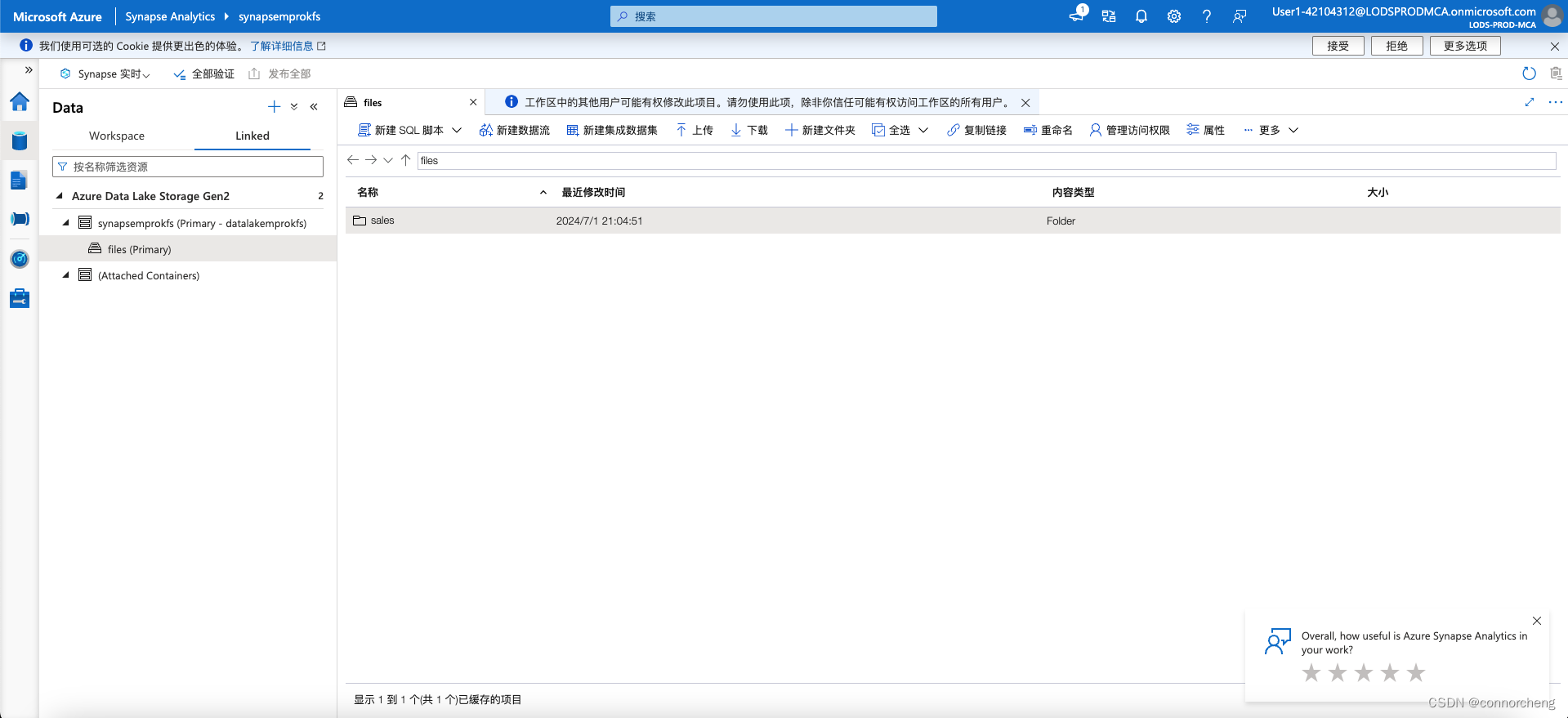Open the tab ellipsis more options
The height and width of the screenshot is (718, 1568).
1556,102
